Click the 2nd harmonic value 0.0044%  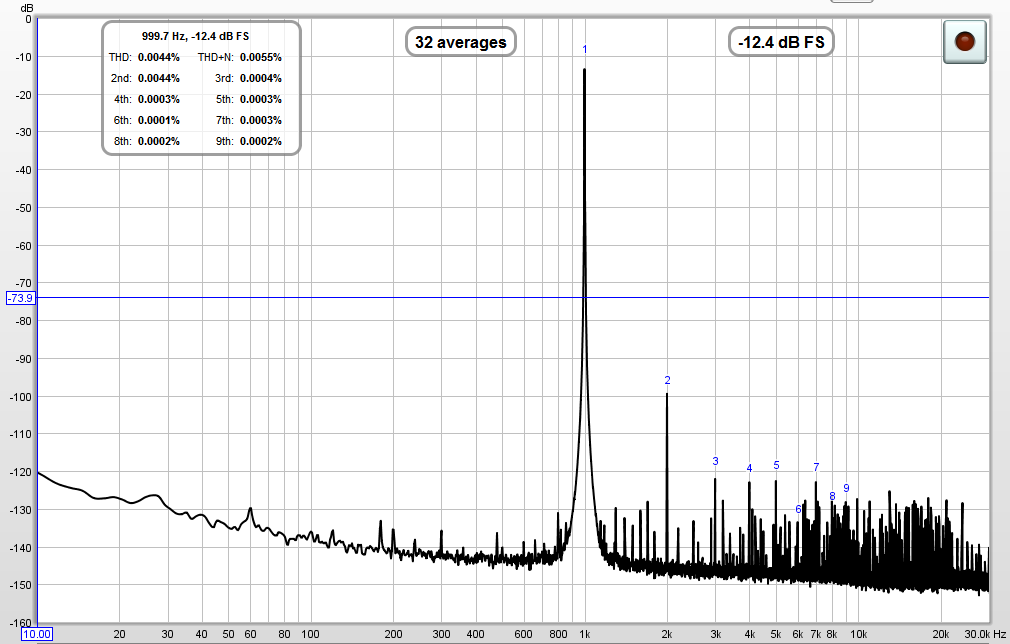(158, 78)
